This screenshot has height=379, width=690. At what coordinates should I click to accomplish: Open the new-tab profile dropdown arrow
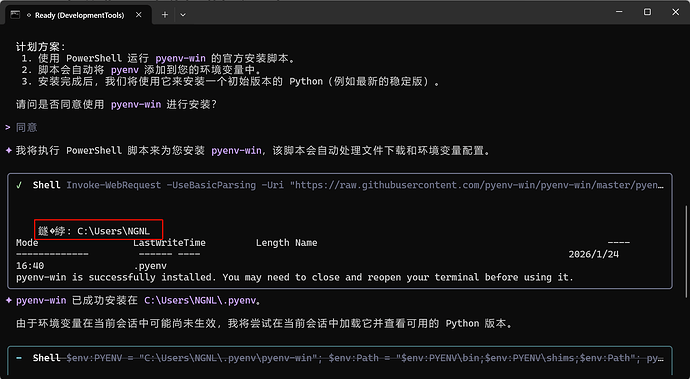[x=183, y=15]
